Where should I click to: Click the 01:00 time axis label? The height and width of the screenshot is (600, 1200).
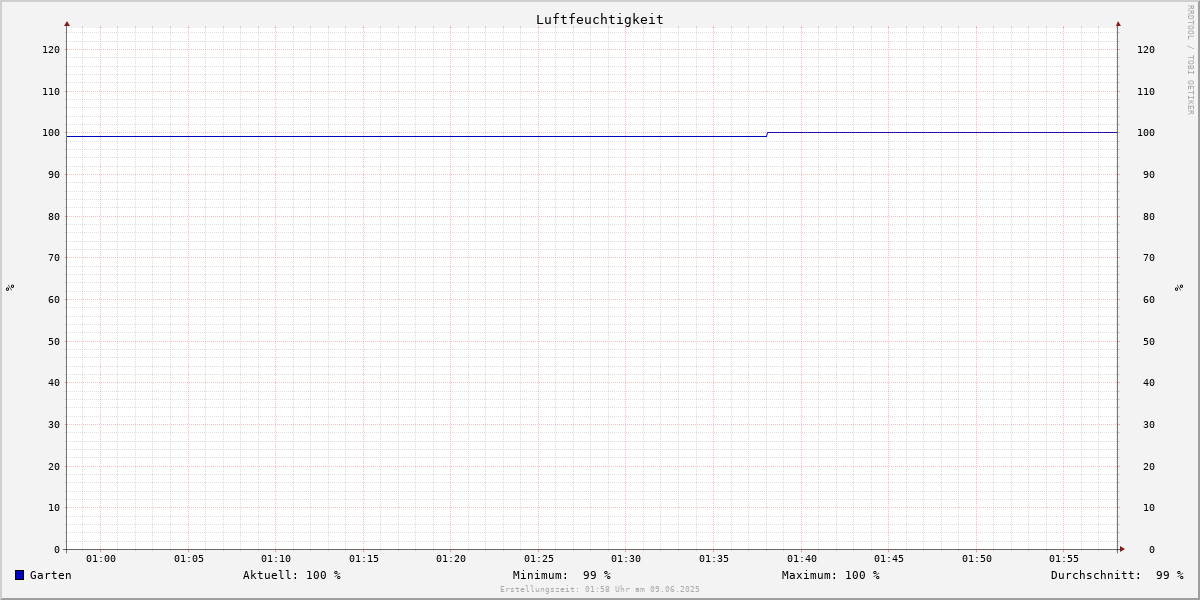101,559
